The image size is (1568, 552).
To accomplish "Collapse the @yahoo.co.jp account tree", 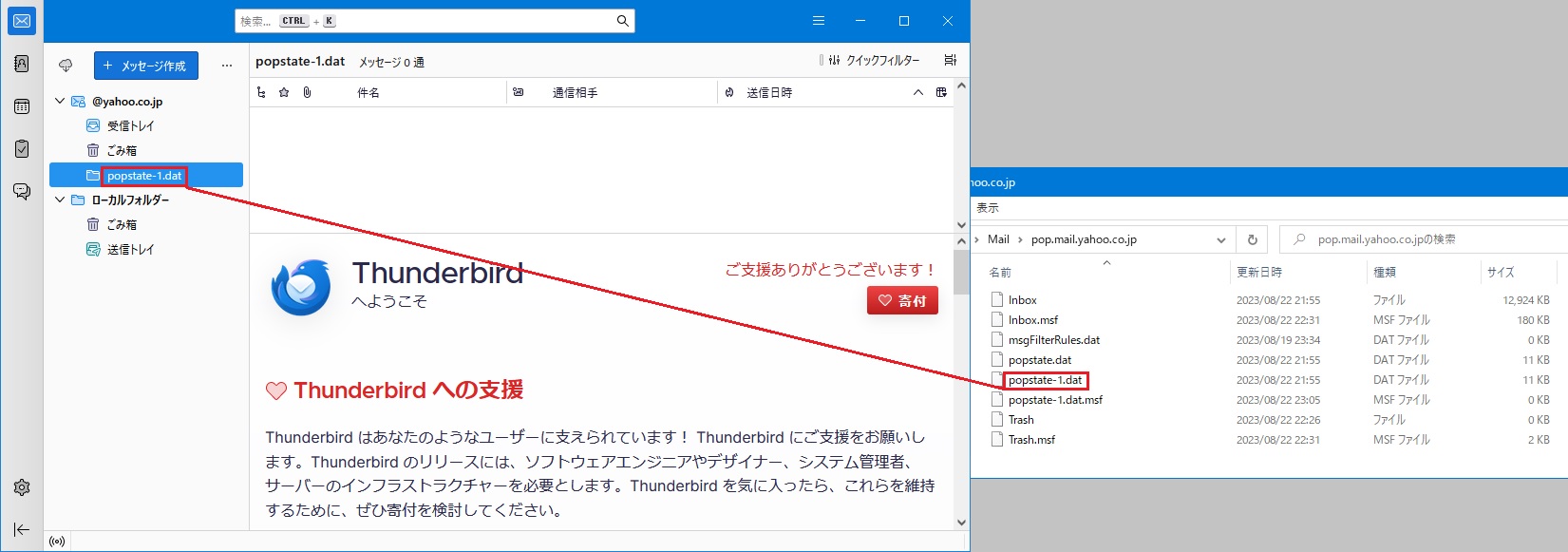I will [x=60, y=101].
